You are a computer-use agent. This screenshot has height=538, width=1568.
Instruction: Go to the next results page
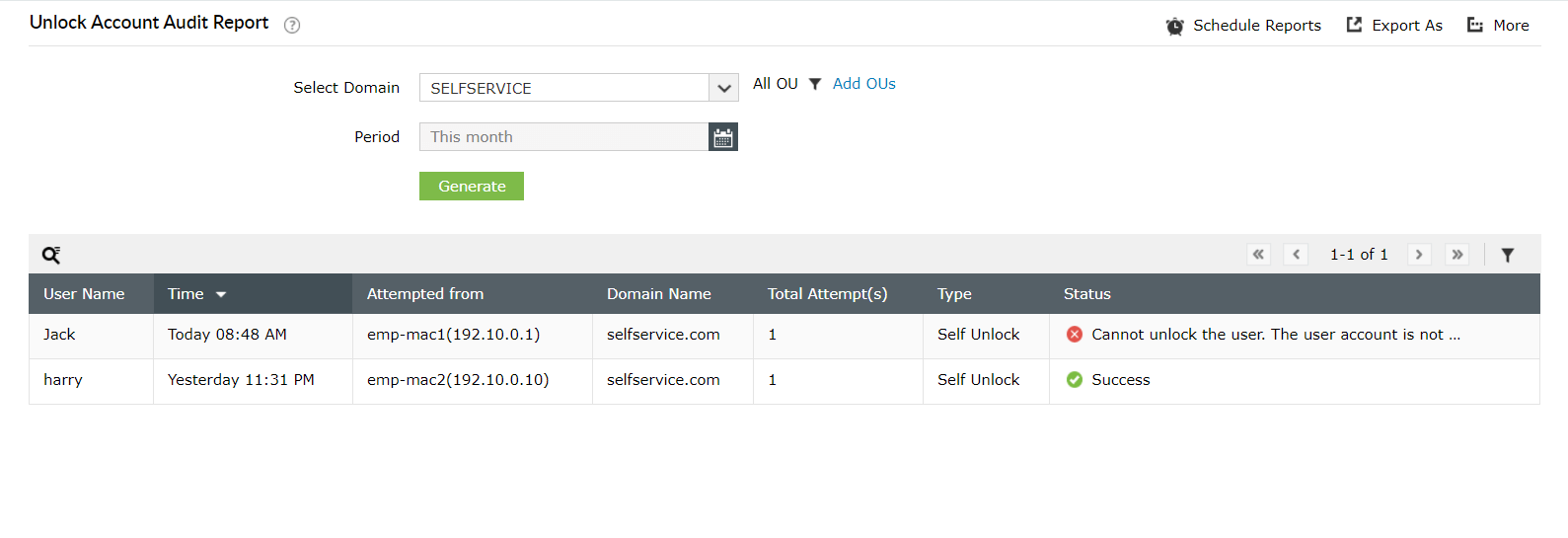coord(1419,255)
